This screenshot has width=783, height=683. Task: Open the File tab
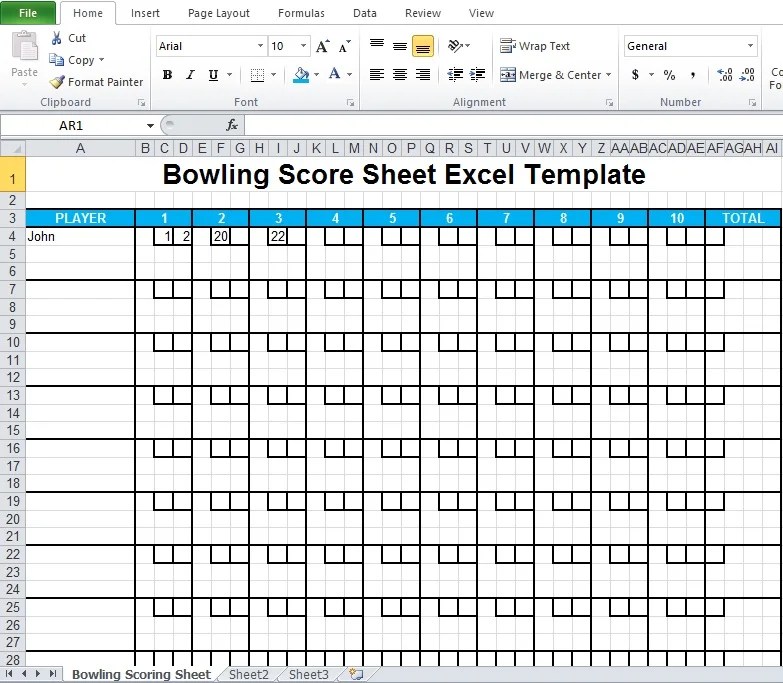(x=28, y=13)
